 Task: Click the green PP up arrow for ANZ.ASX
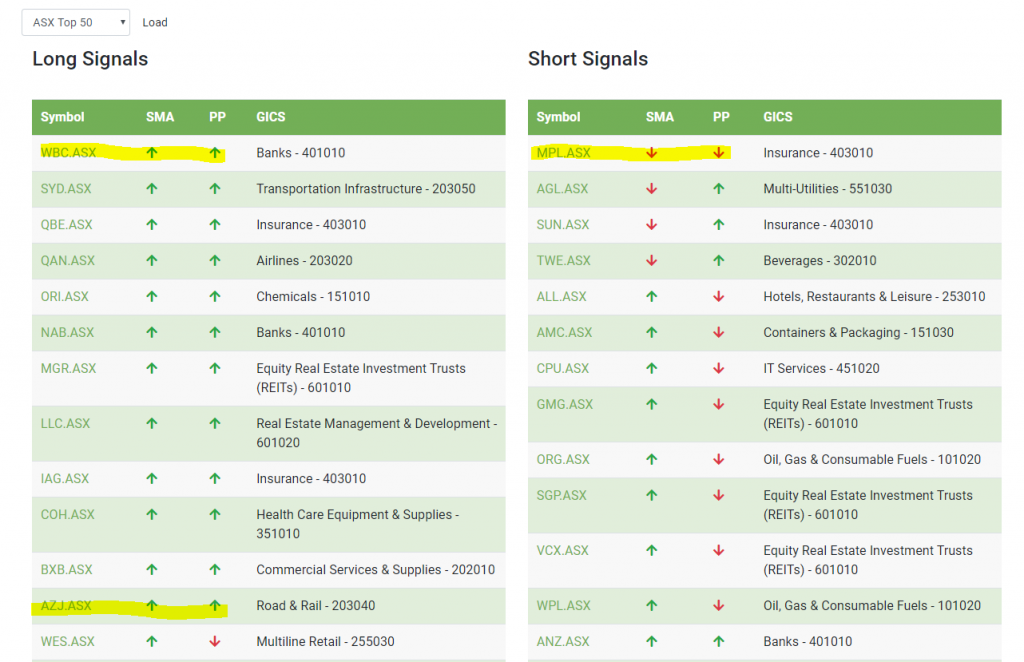tap(719, 641)
